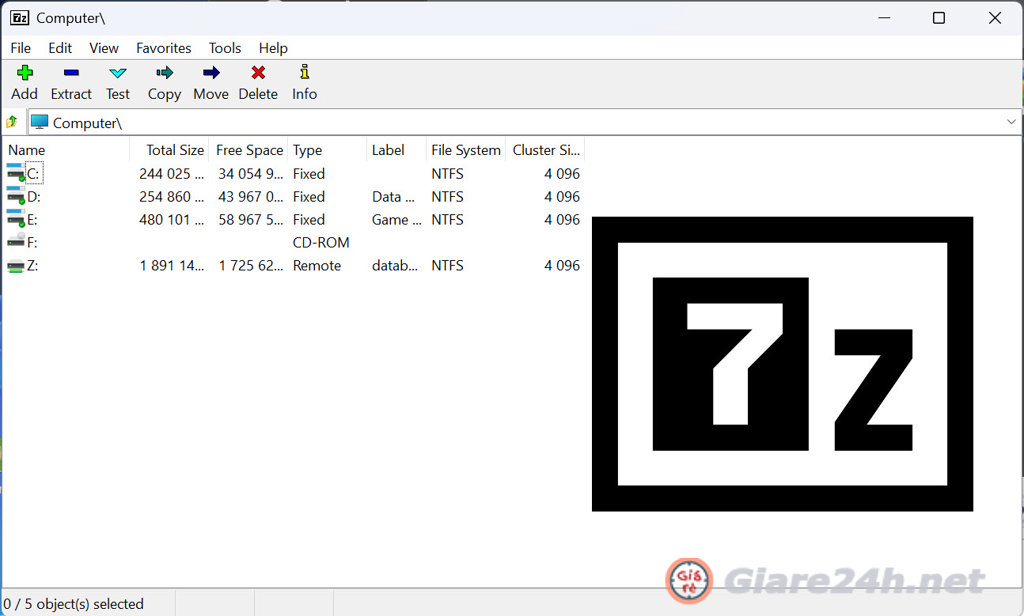The image size is (1024, 616).
Task: Open the Info toolbar icon
Action: [x=303, y=80]
